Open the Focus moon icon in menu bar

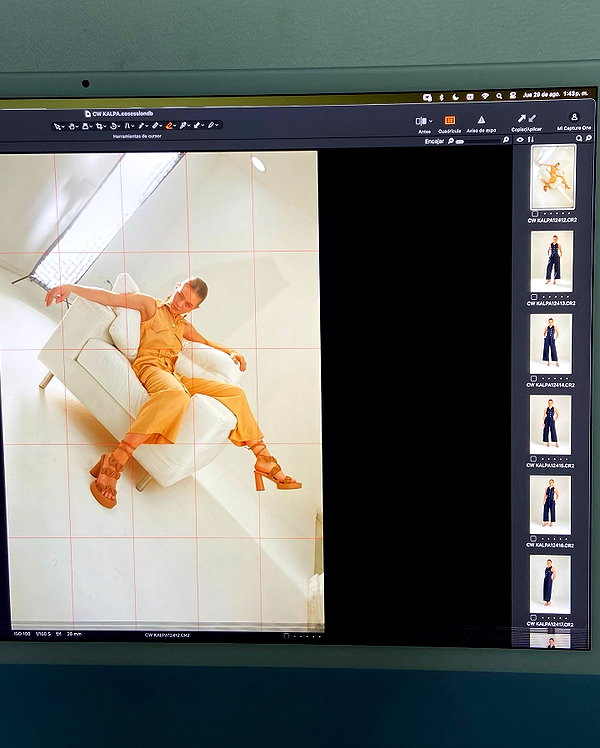coord(455,97)
